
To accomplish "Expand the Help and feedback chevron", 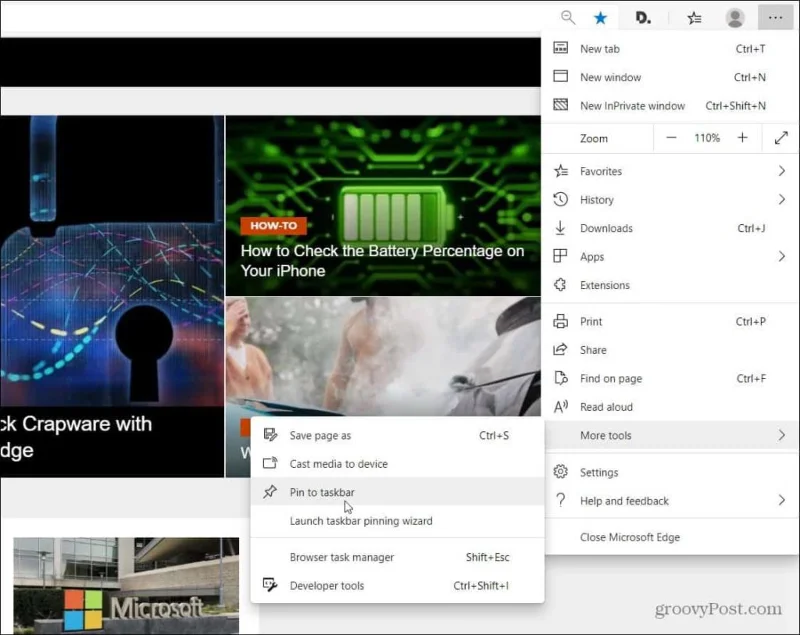I will click(782, 500).
